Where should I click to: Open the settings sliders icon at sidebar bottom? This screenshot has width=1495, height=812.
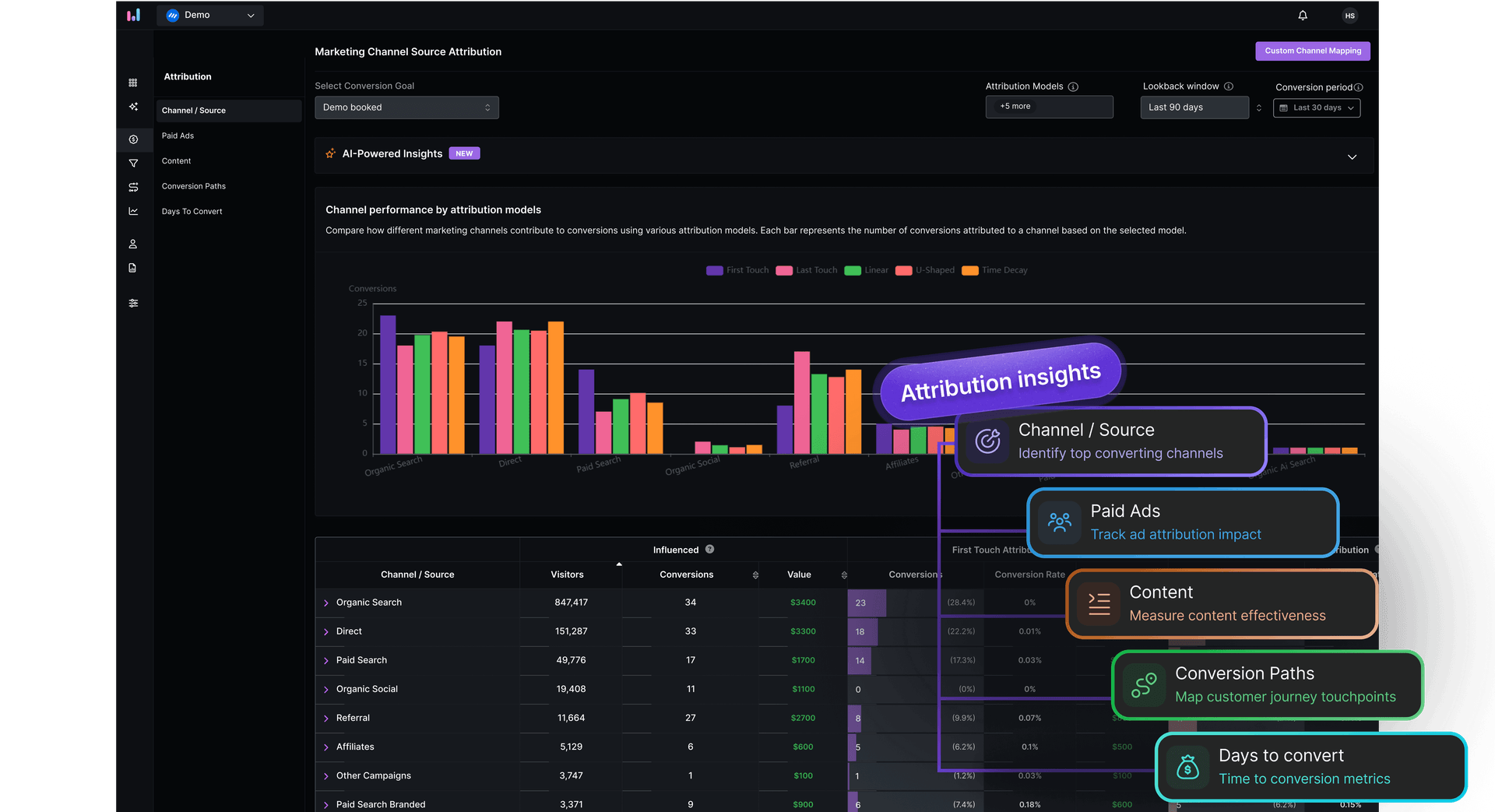click(x=133, y=303)
